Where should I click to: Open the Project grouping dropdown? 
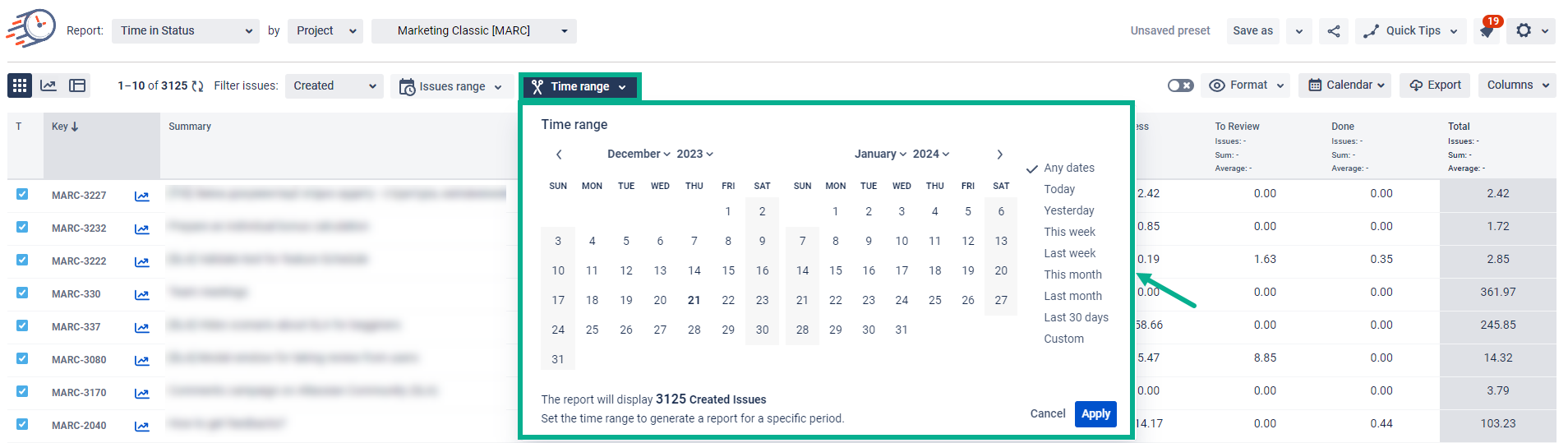(x=325, y=31)
